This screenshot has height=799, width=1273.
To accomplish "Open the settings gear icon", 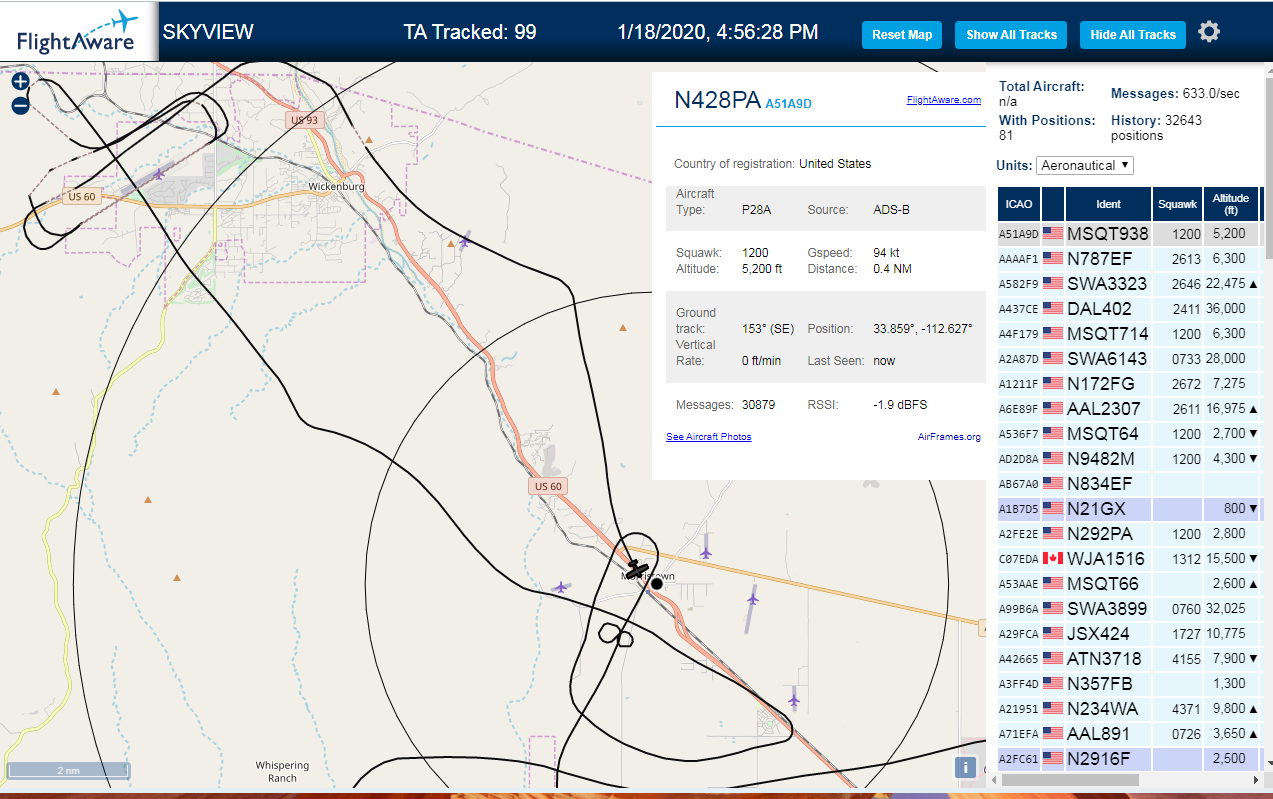I will click(1209, 32).
